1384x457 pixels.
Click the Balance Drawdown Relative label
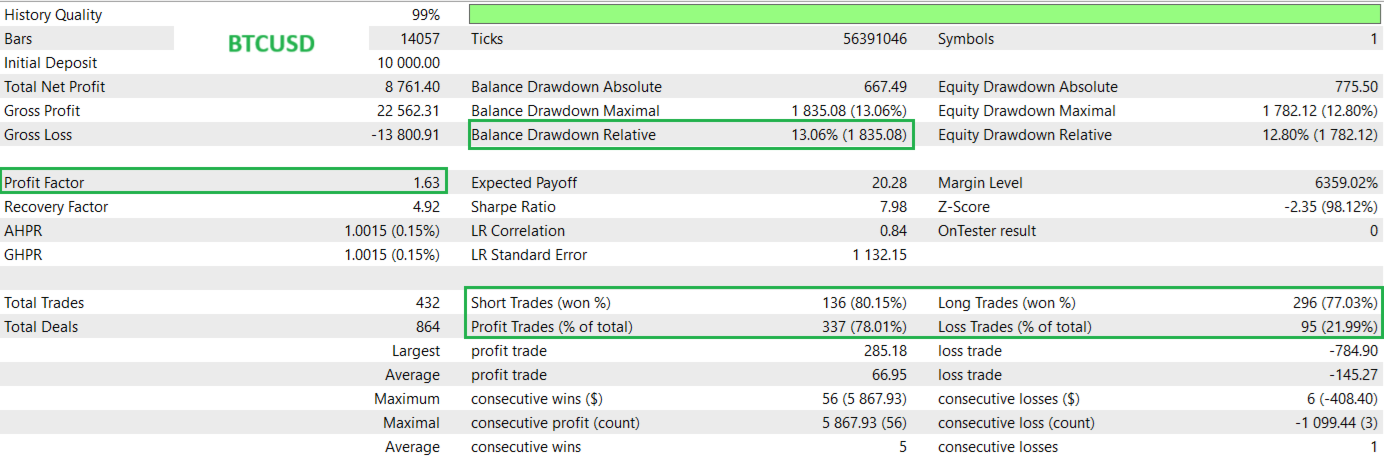click(563, 135)
